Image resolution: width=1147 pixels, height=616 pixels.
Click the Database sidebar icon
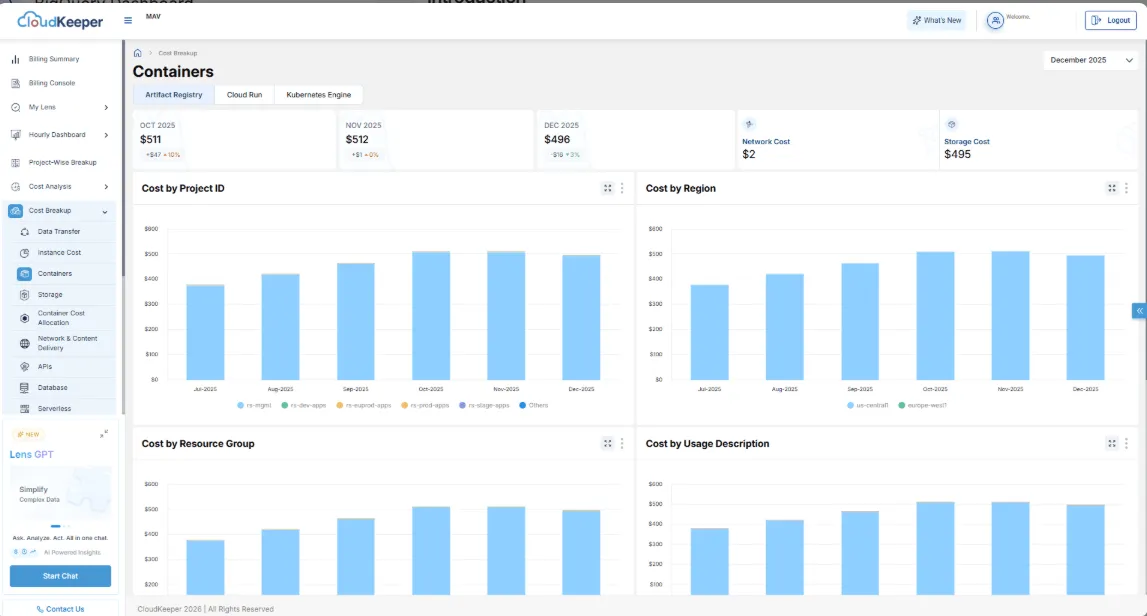coord(24,388)
